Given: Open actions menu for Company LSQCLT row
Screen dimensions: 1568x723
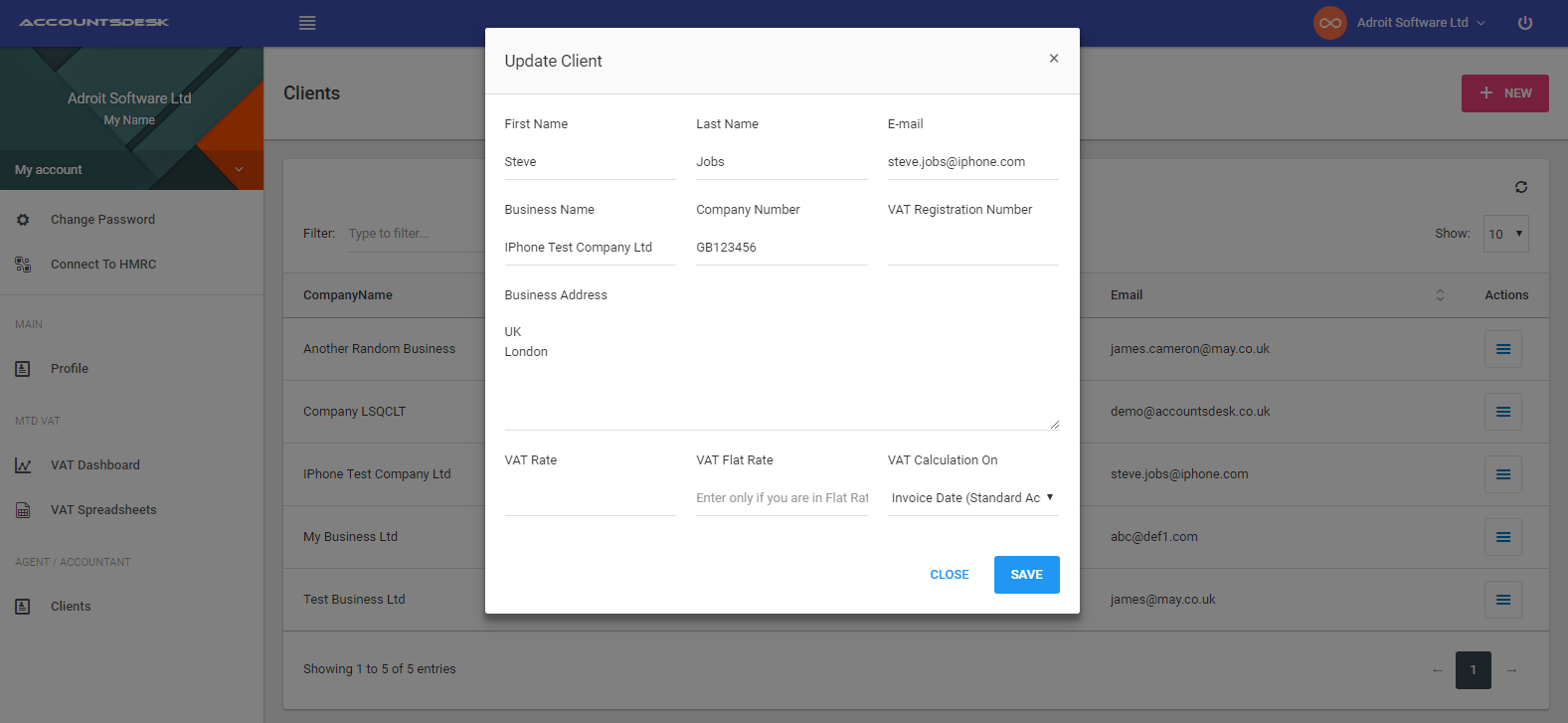Looking at the screenshot, I should 1502,412.
